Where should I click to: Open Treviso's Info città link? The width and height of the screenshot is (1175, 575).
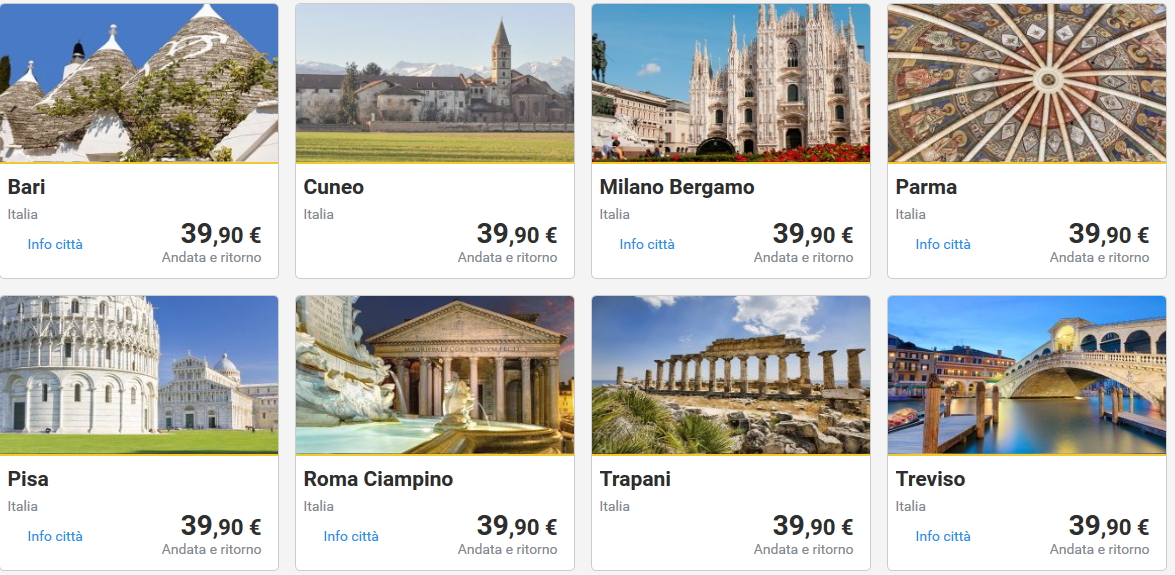tap(943, 536)
